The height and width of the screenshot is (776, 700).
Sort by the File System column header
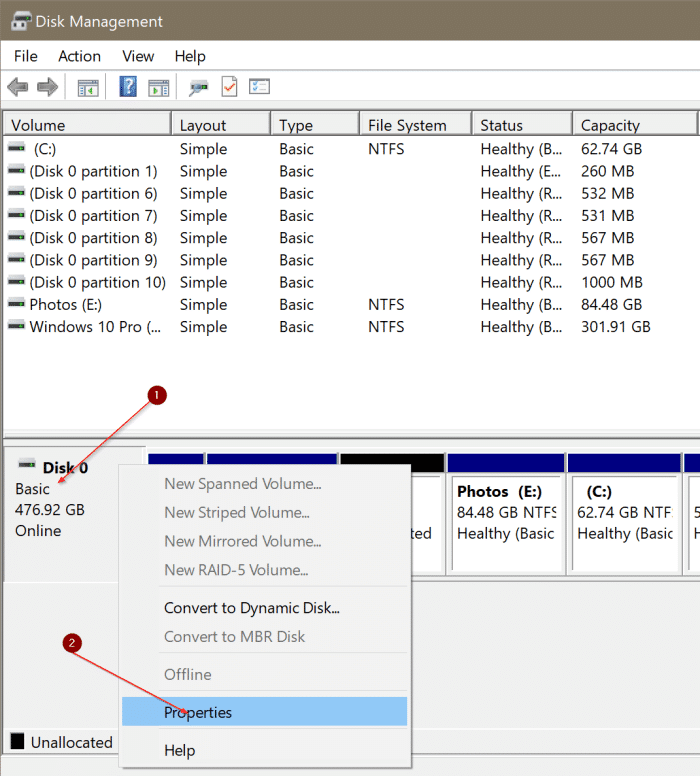click(415, 125)
